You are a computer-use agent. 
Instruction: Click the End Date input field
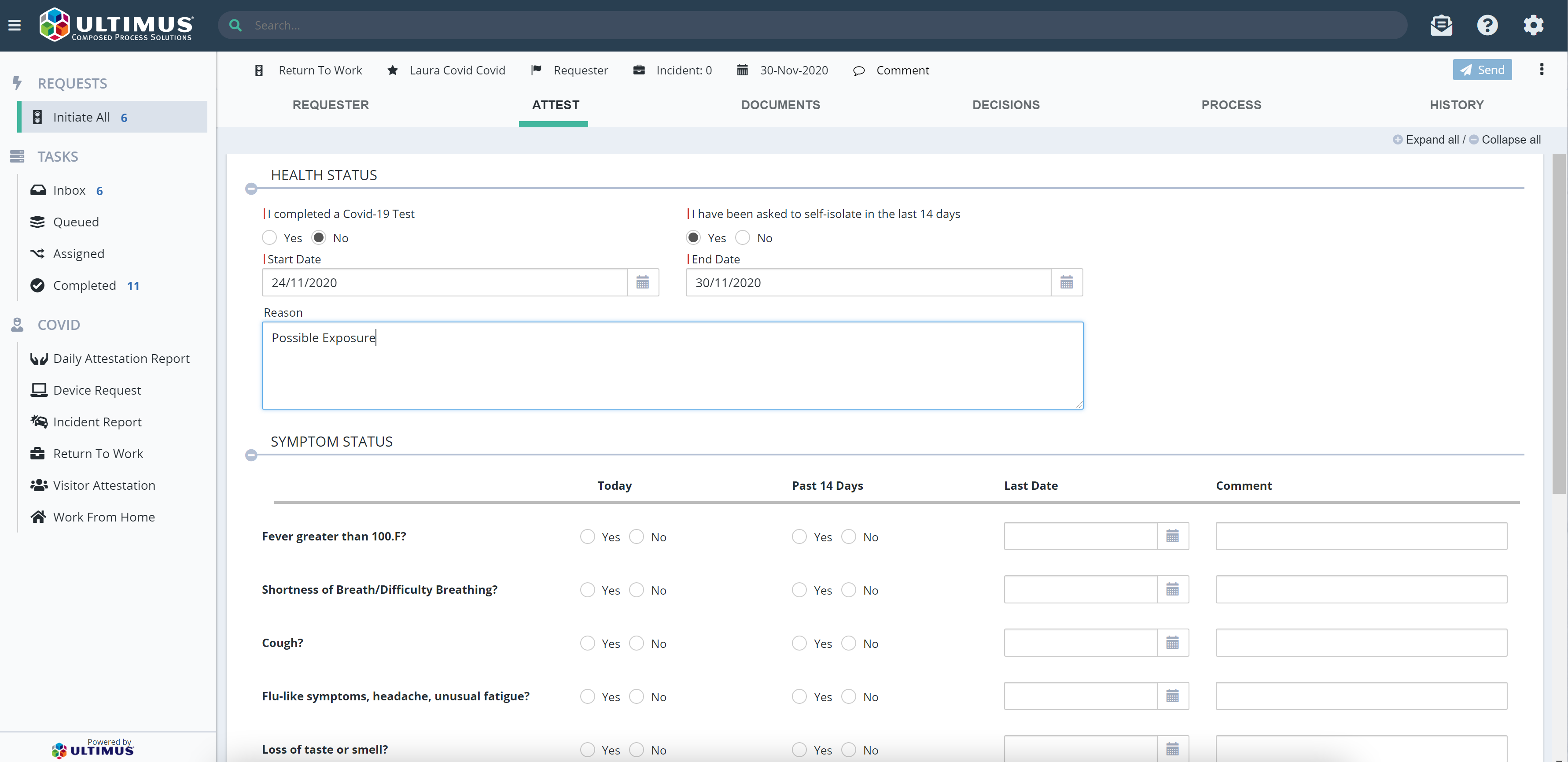(x=868, y=283)
